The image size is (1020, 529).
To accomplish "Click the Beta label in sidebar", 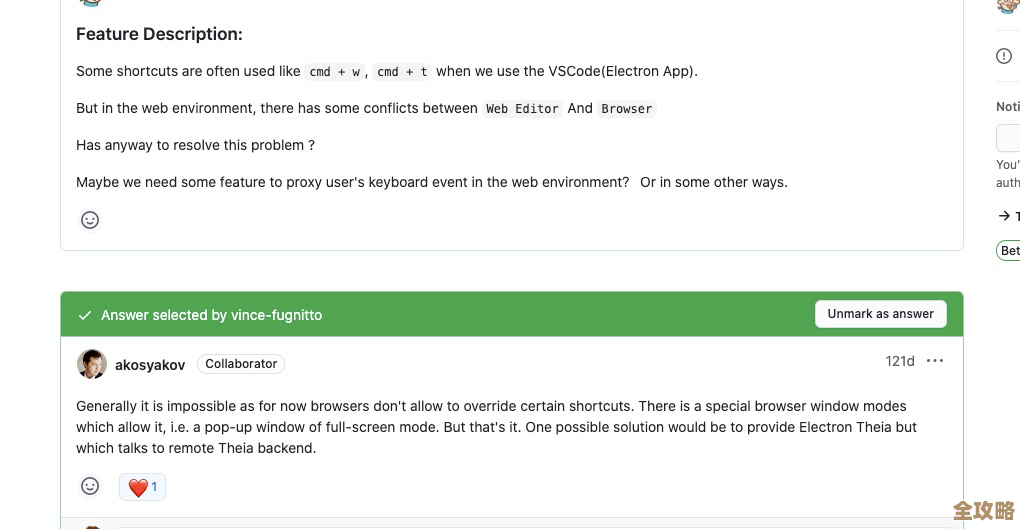I will pyautogui.click(x=1008, y=251).
